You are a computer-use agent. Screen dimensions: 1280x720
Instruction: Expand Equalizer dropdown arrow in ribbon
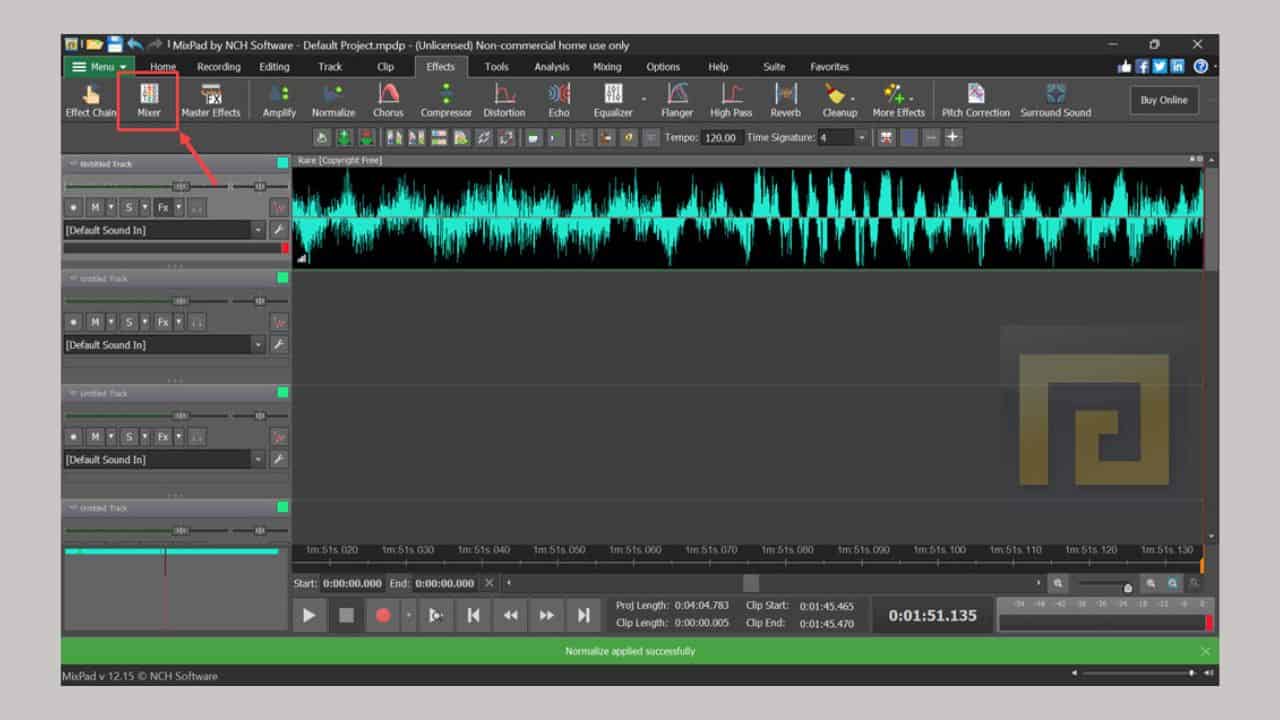coord(644,100)
